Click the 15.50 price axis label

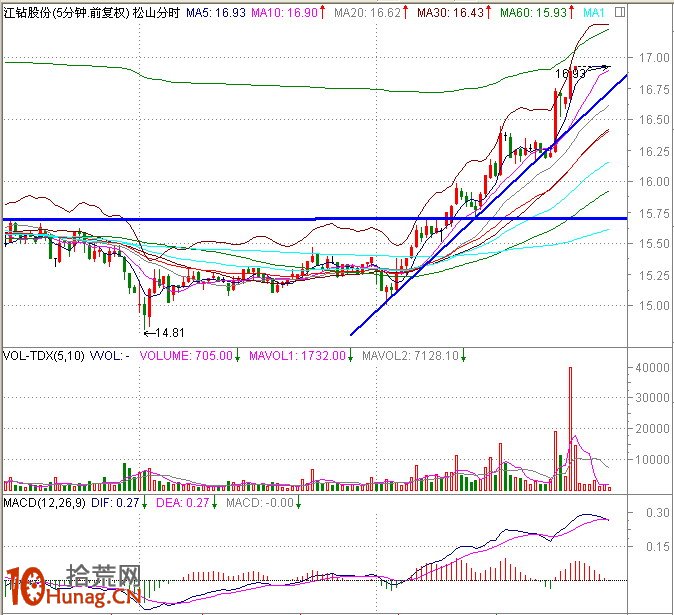(654, 243)
